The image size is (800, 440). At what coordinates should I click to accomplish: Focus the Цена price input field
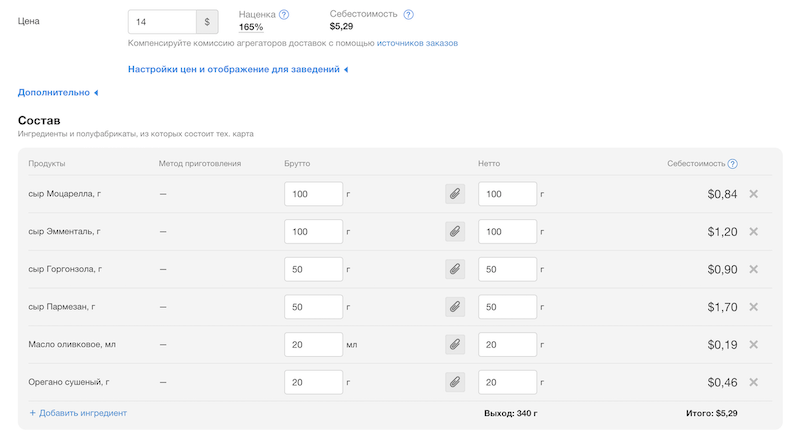coord(162,22)
